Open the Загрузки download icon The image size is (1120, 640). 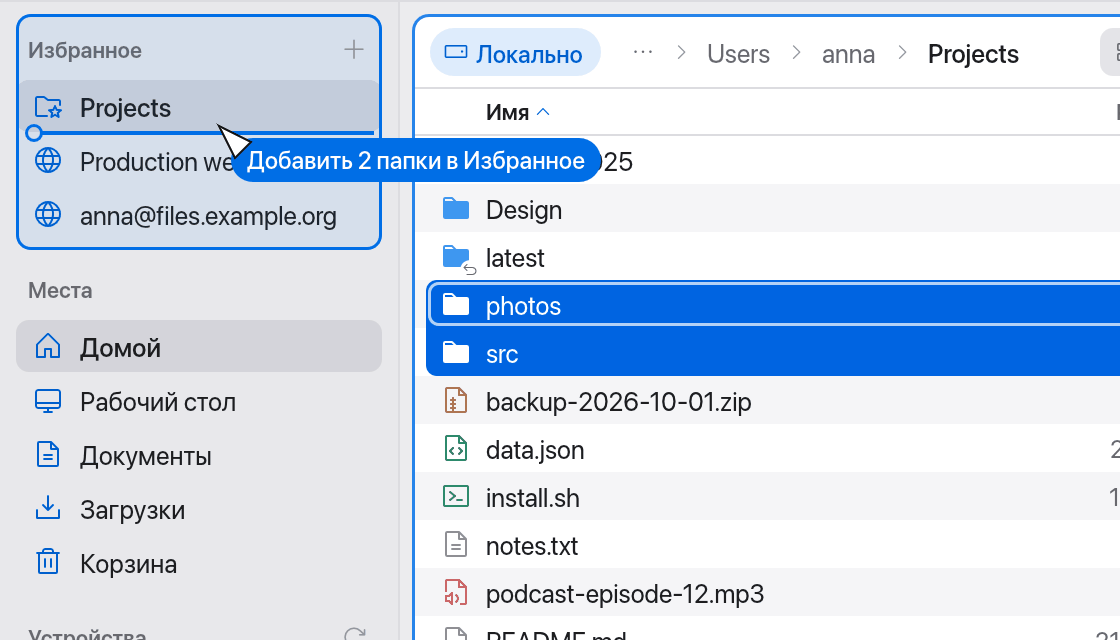click(48, 509)
